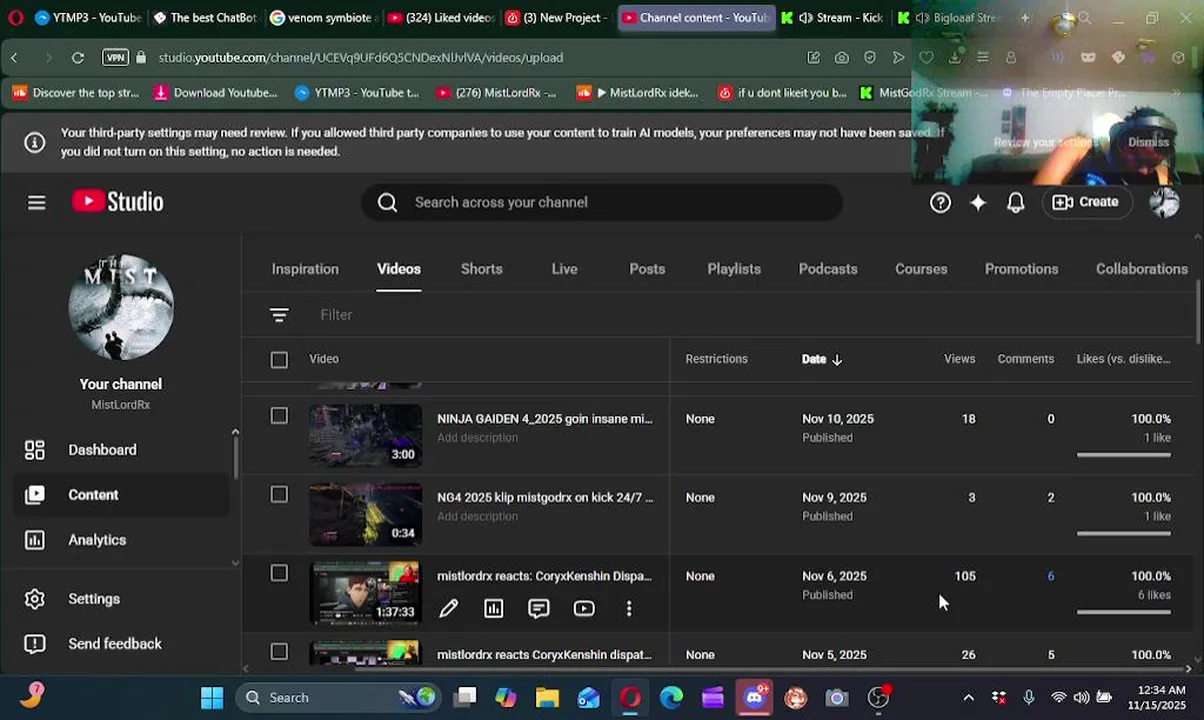Check the Nov 6 CoryxKenshin video checkbox
The height and width of the screenshot is (720, 1204).
pos(279,573)
